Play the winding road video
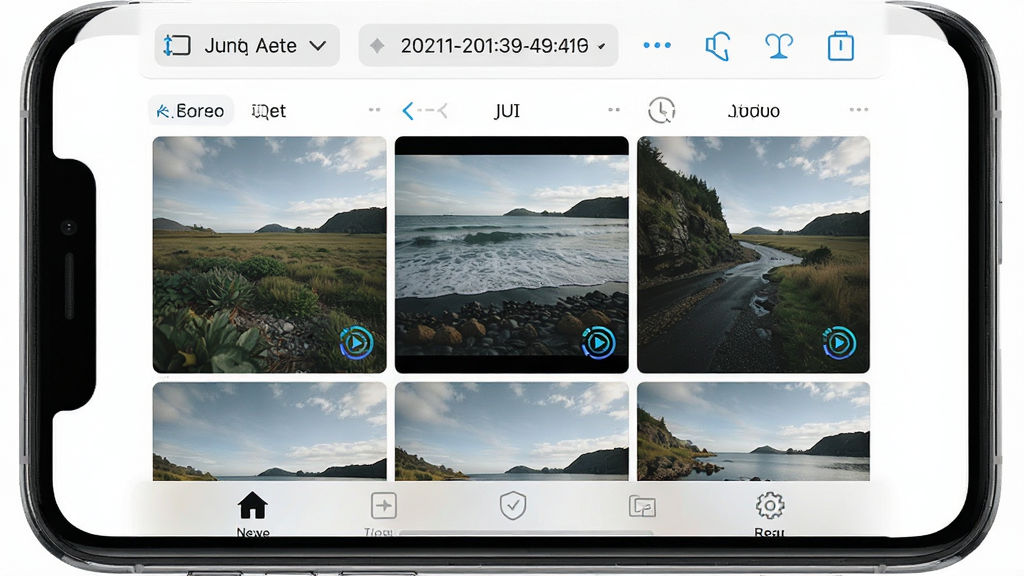 tap(839, 343)
